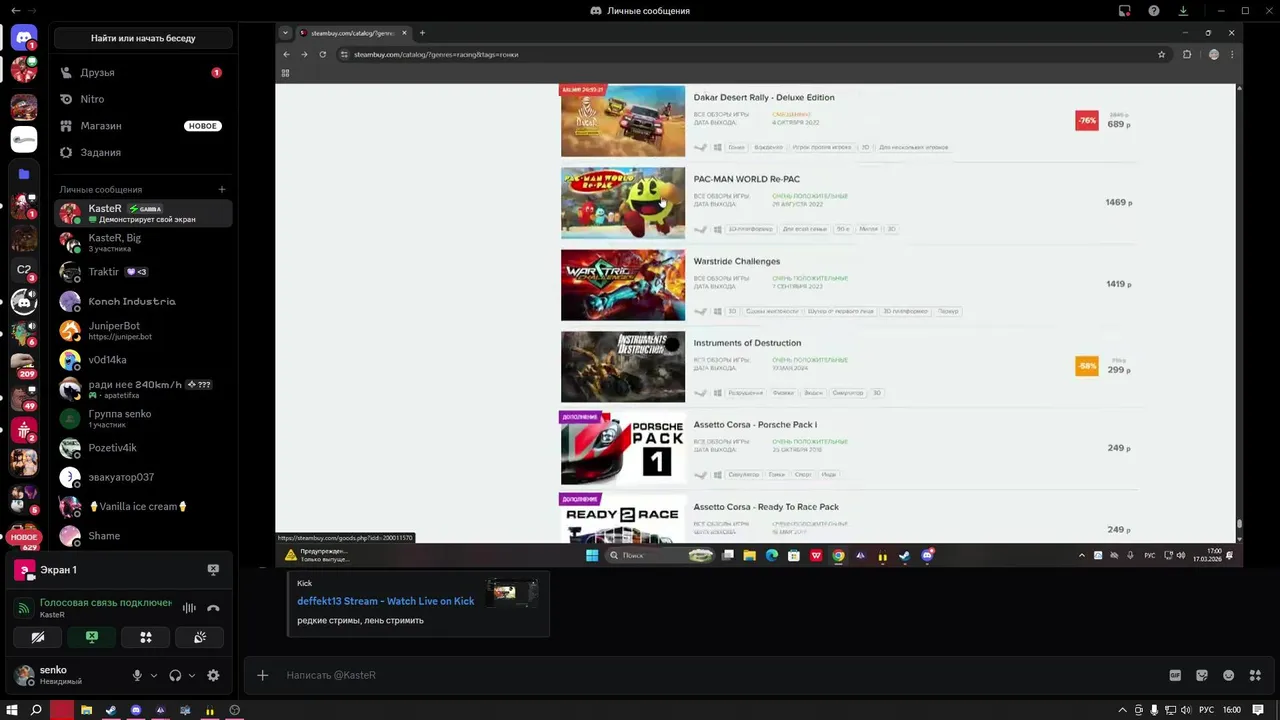1280x720 pixels.
Task: Open the GIF picker
Action: [1175, 675]
